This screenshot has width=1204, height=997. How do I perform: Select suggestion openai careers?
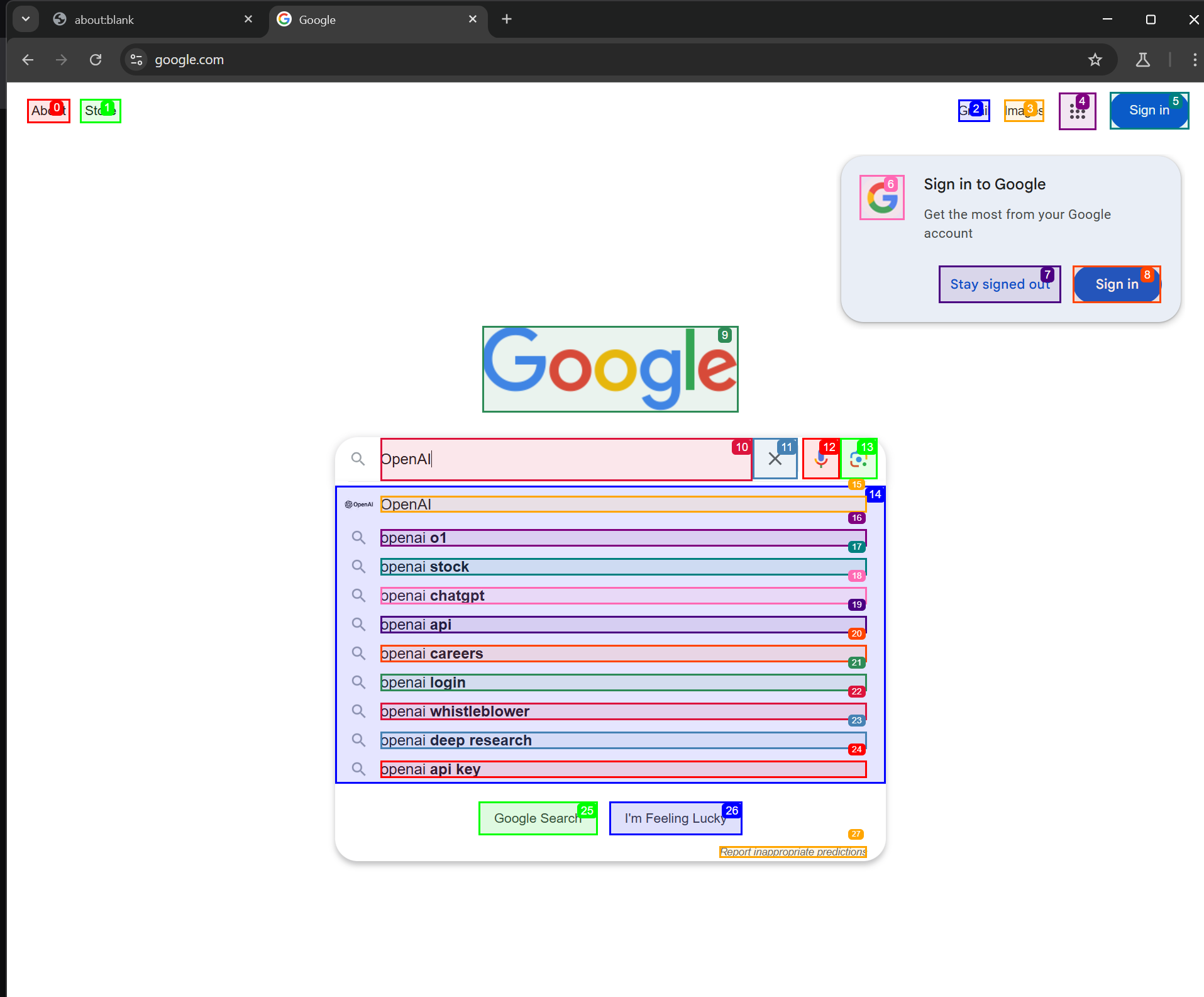tap(623, 654)
